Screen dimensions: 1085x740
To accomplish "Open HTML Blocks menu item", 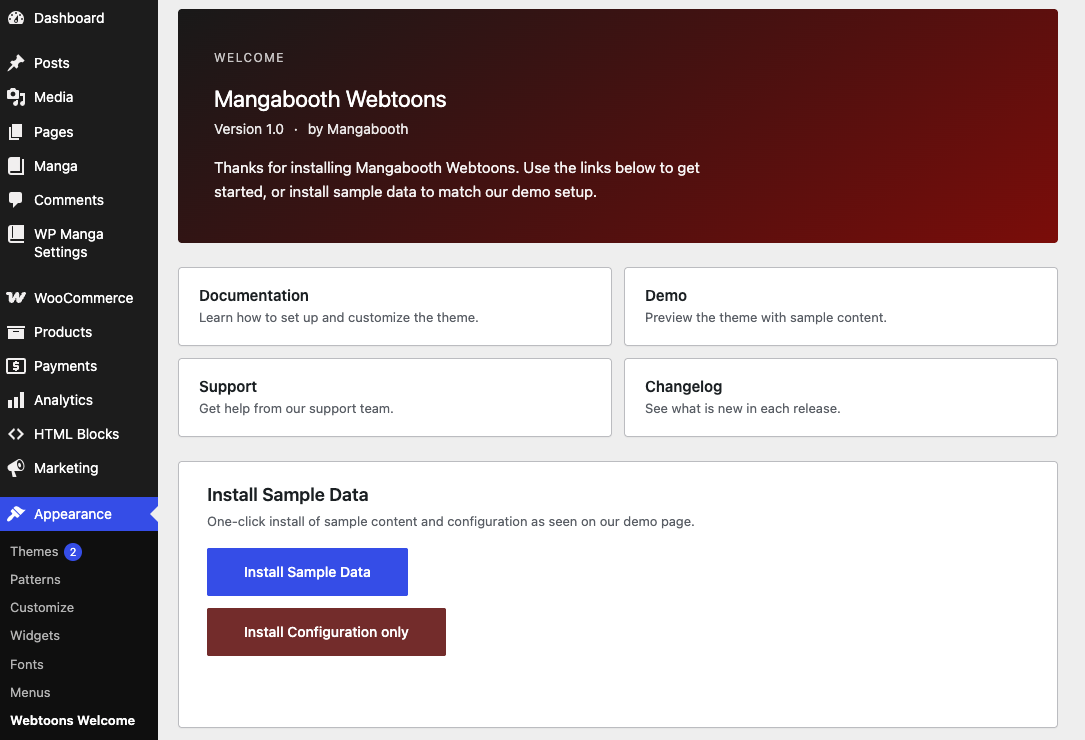I will [77, 434].
